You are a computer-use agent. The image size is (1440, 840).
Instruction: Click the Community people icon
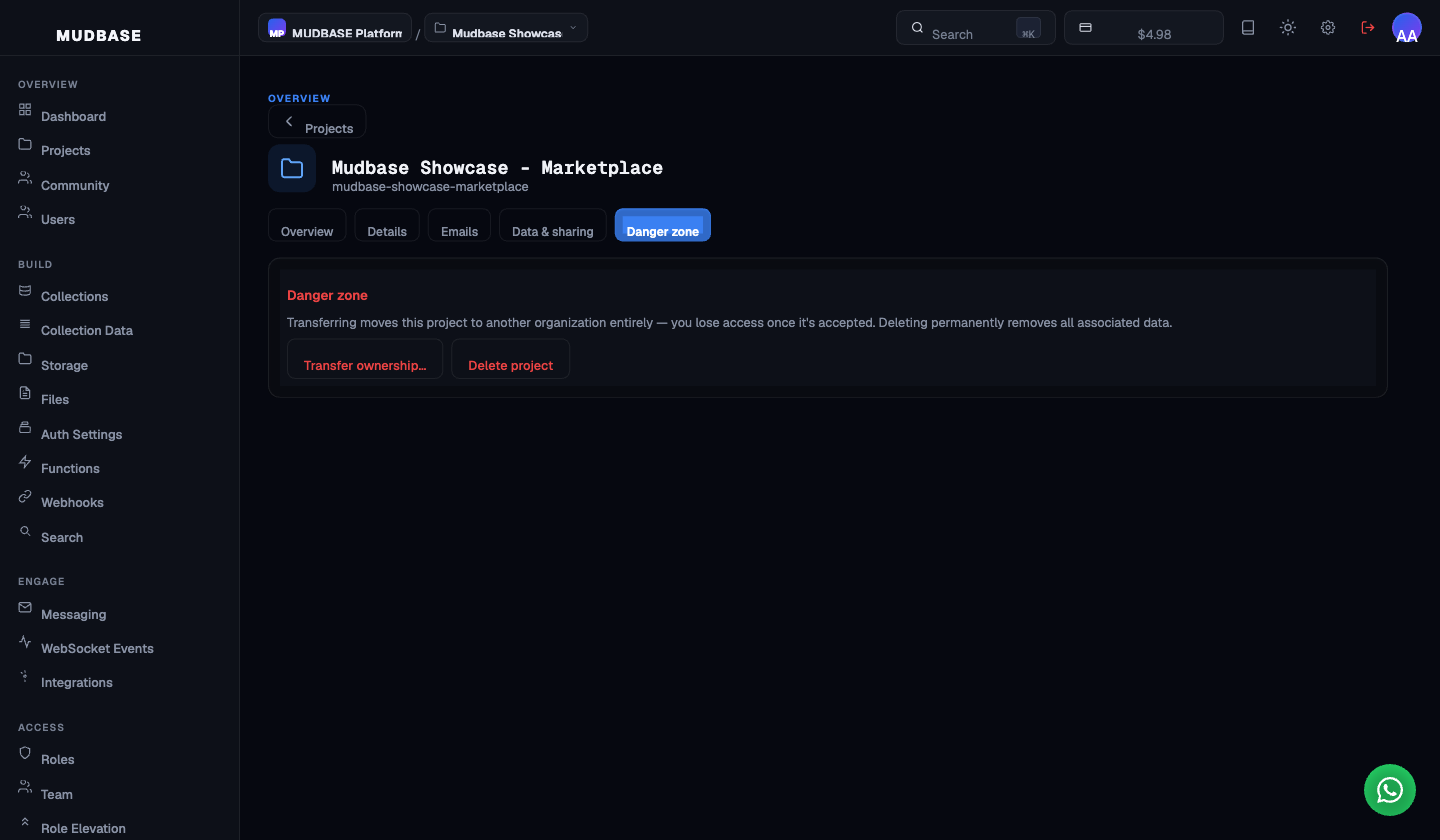pyautogui.click(x=25, y=178)
